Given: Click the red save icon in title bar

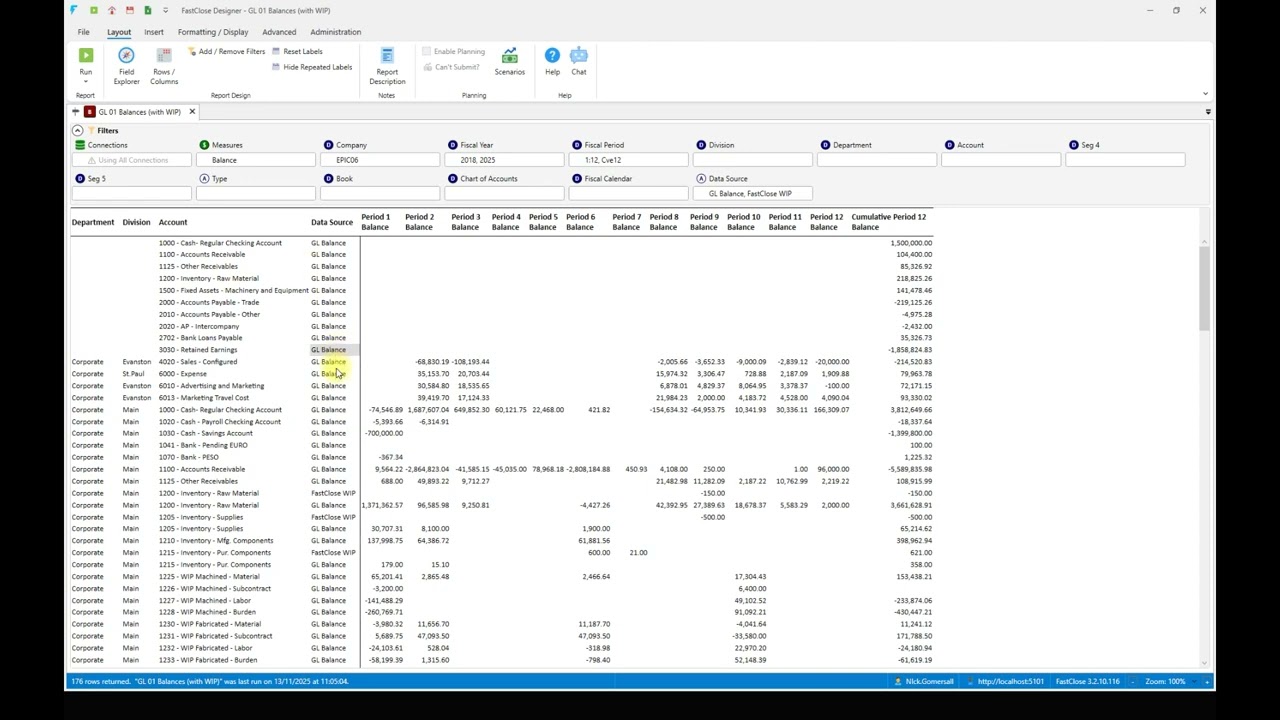Looking at the screenshot, I should pyautogui.click(x=129, y=10).
